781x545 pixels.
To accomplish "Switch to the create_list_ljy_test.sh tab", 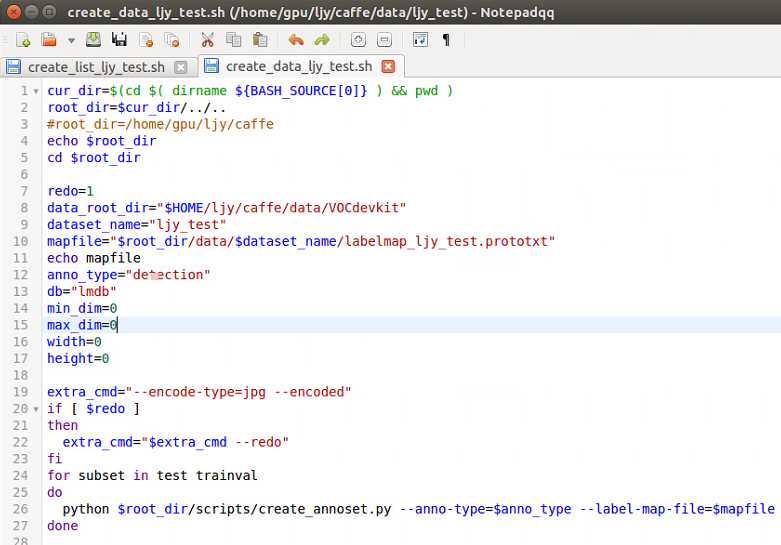I will [96, 67].
